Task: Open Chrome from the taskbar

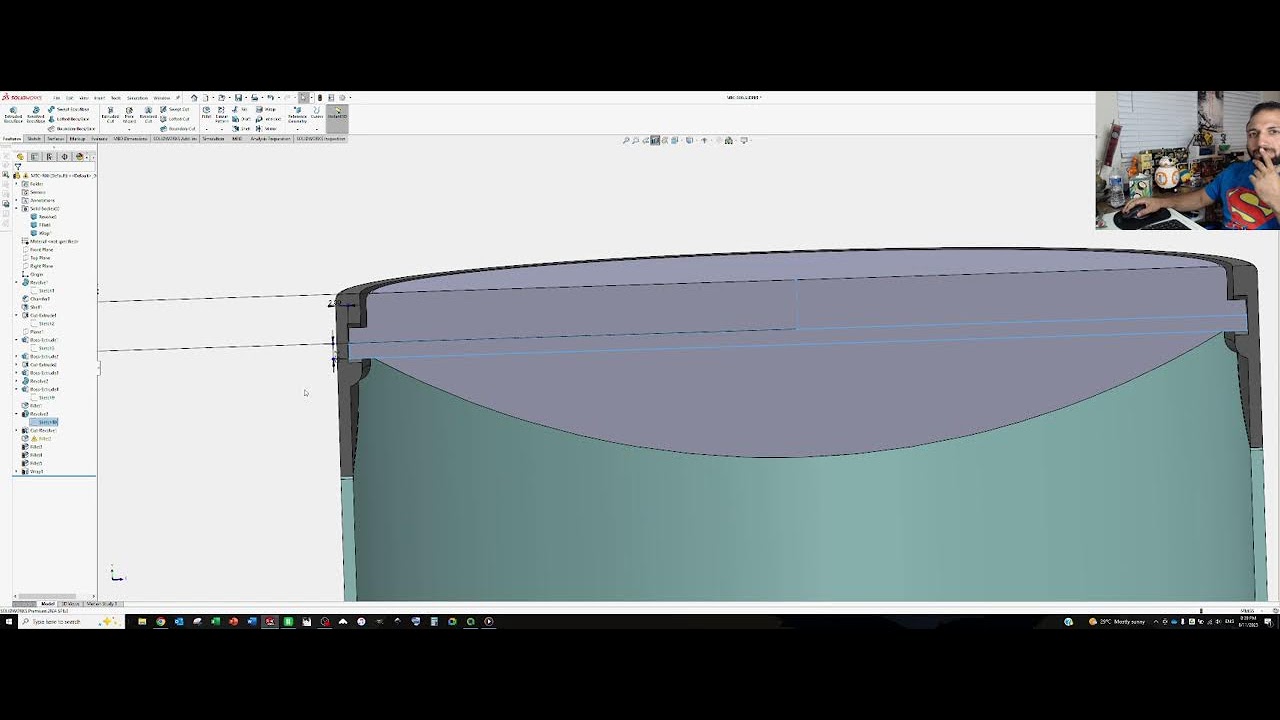Action: [x=160, y=621]
